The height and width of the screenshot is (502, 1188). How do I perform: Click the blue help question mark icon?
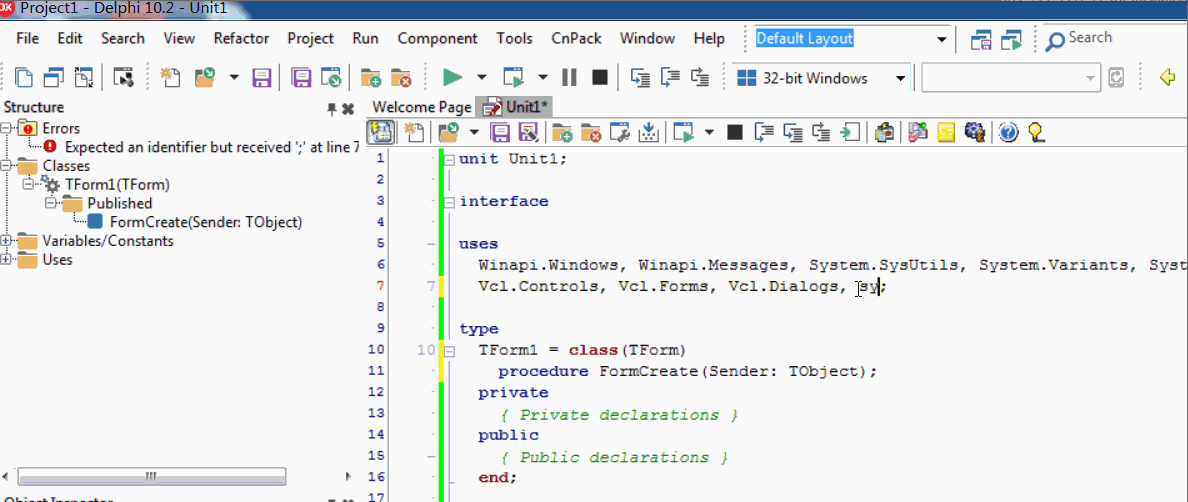(1008, 132)
